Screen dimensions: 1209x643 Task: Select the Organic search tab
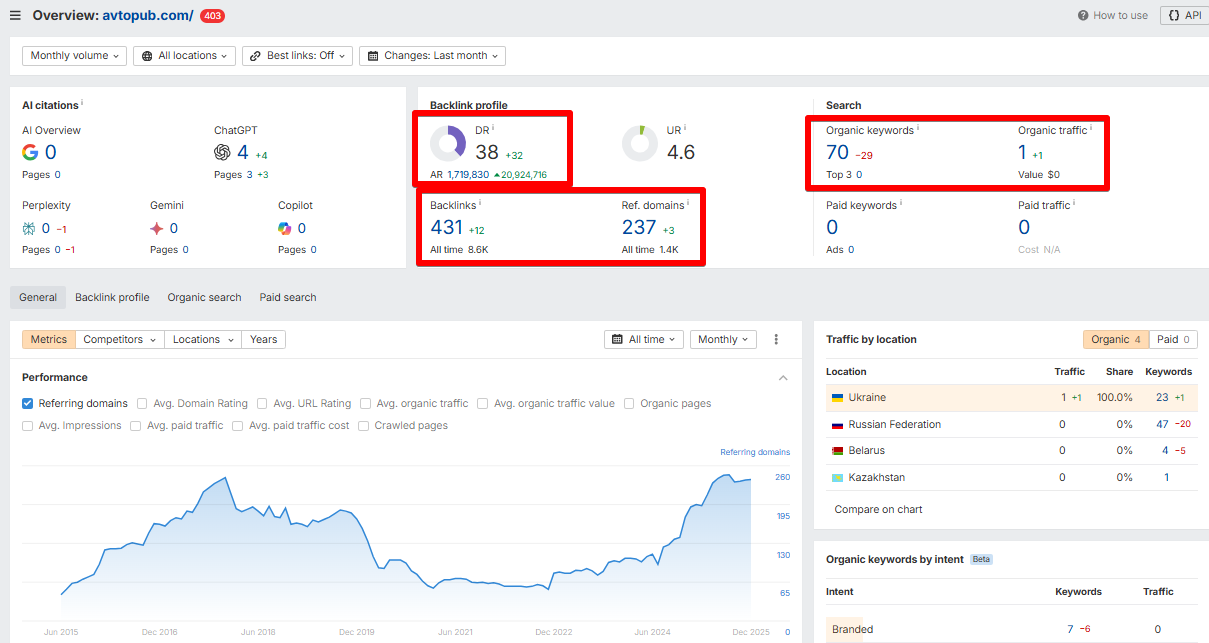[204, 297]
